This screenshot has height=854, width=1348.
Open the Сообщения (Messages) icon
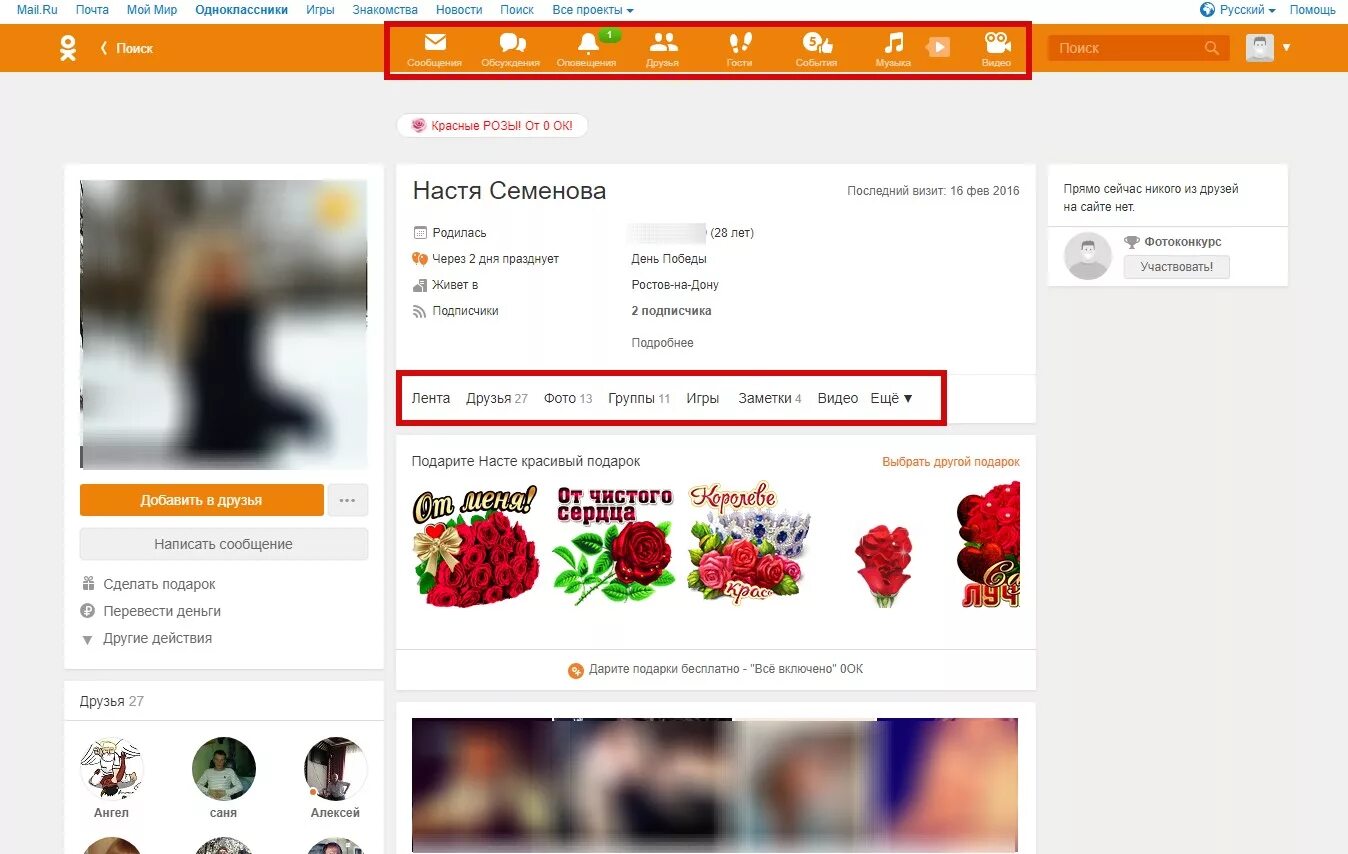point(434,47)
